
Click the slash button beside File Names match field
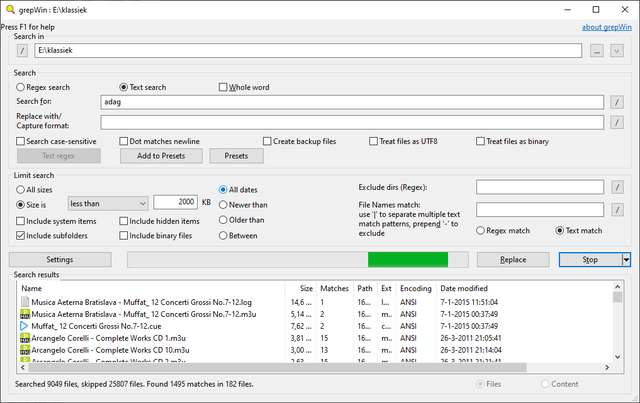617,209
